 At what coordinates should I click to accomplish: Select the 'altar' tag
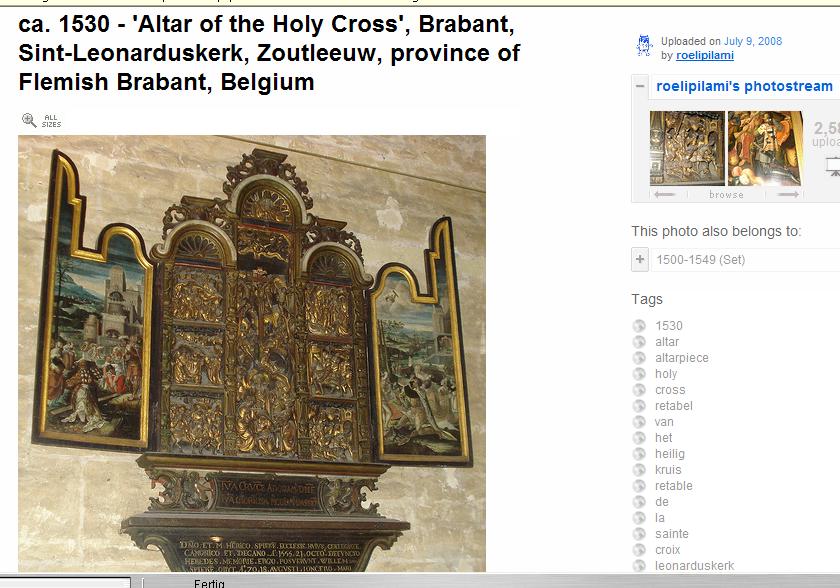tap(667, 342)
